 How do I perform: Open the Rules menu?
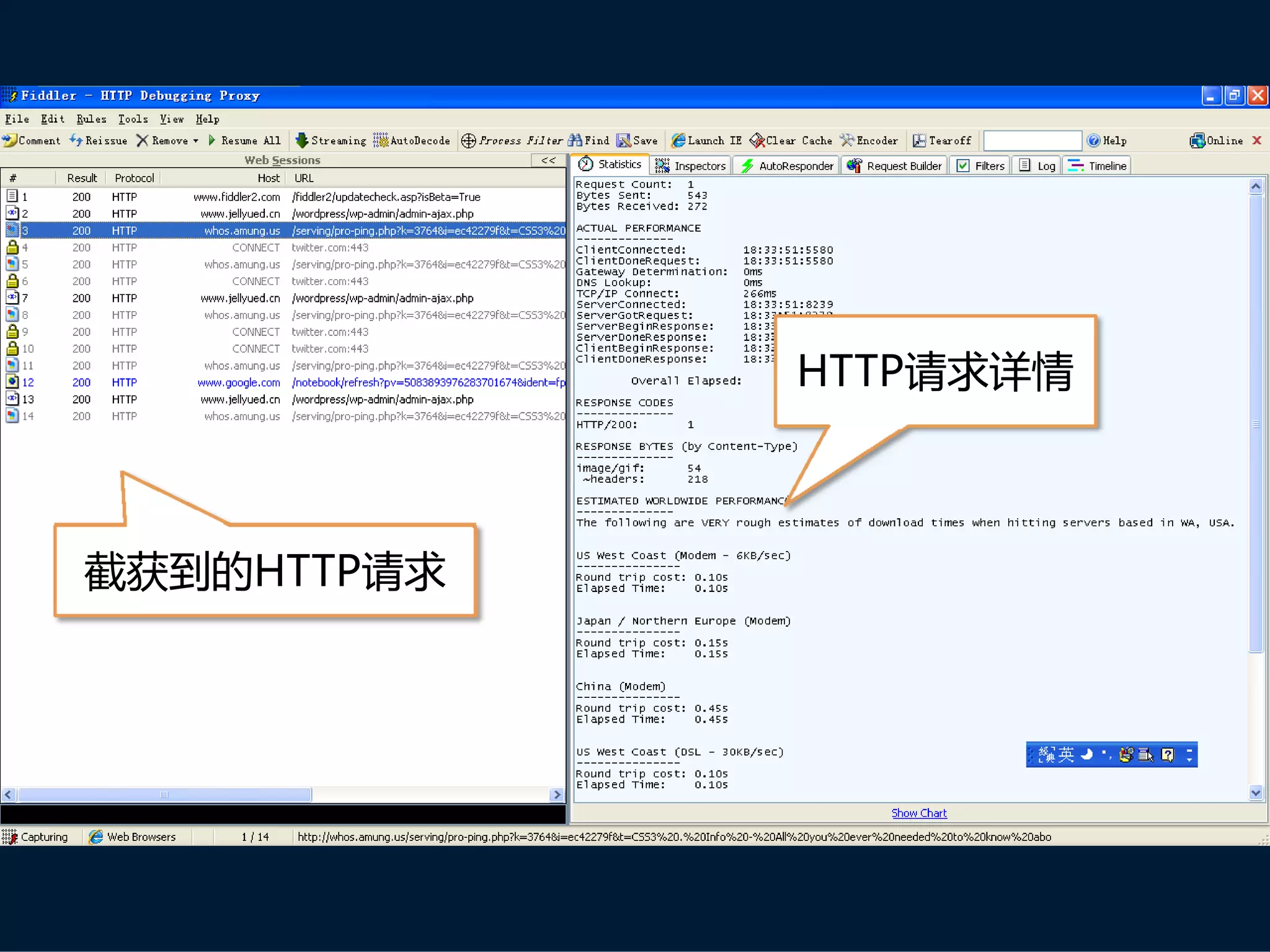click(91, 119)
